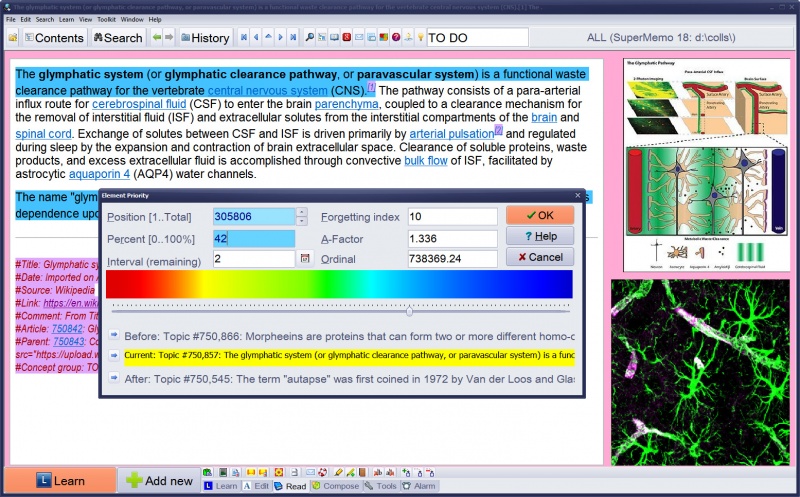Image resolution: width=800 pixels, height=497 pixels.
Task: Click the lightbulb icon beside TO DO
Action: 420,37
